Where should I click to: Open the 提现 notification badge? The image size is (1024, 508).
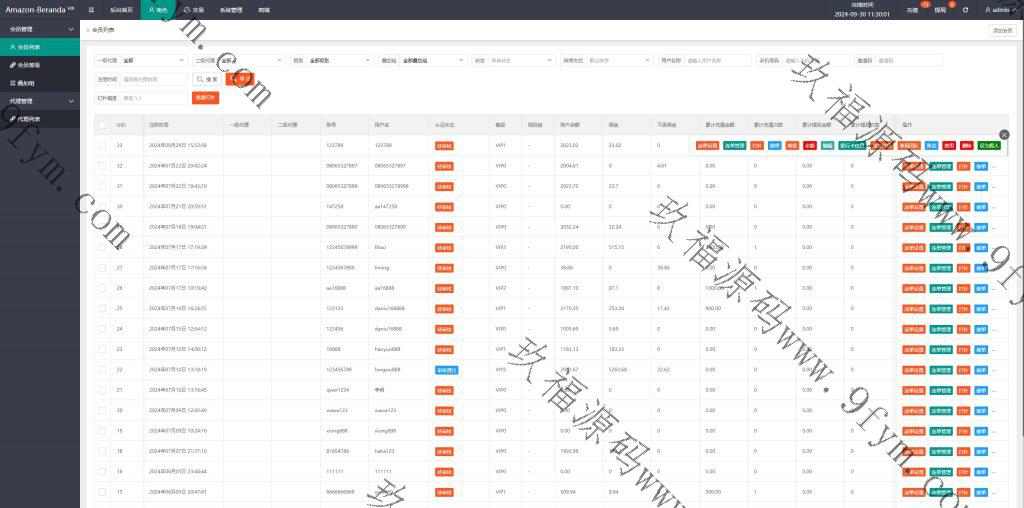(939, 9)
